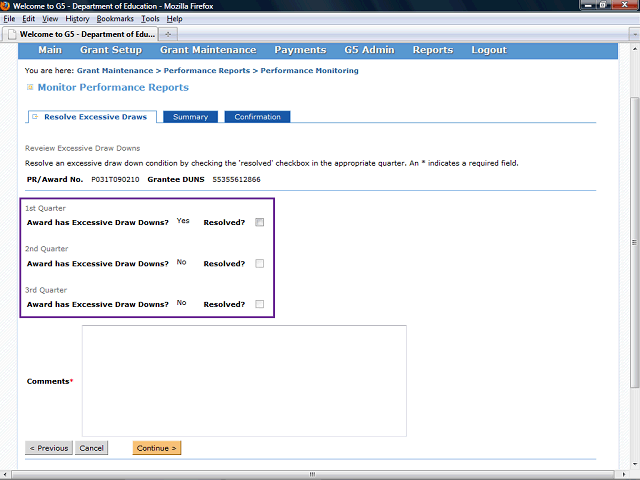Viewport: 640px width, 480px height.
Task: Go to Main navigation item
Action: pos(50,50)
